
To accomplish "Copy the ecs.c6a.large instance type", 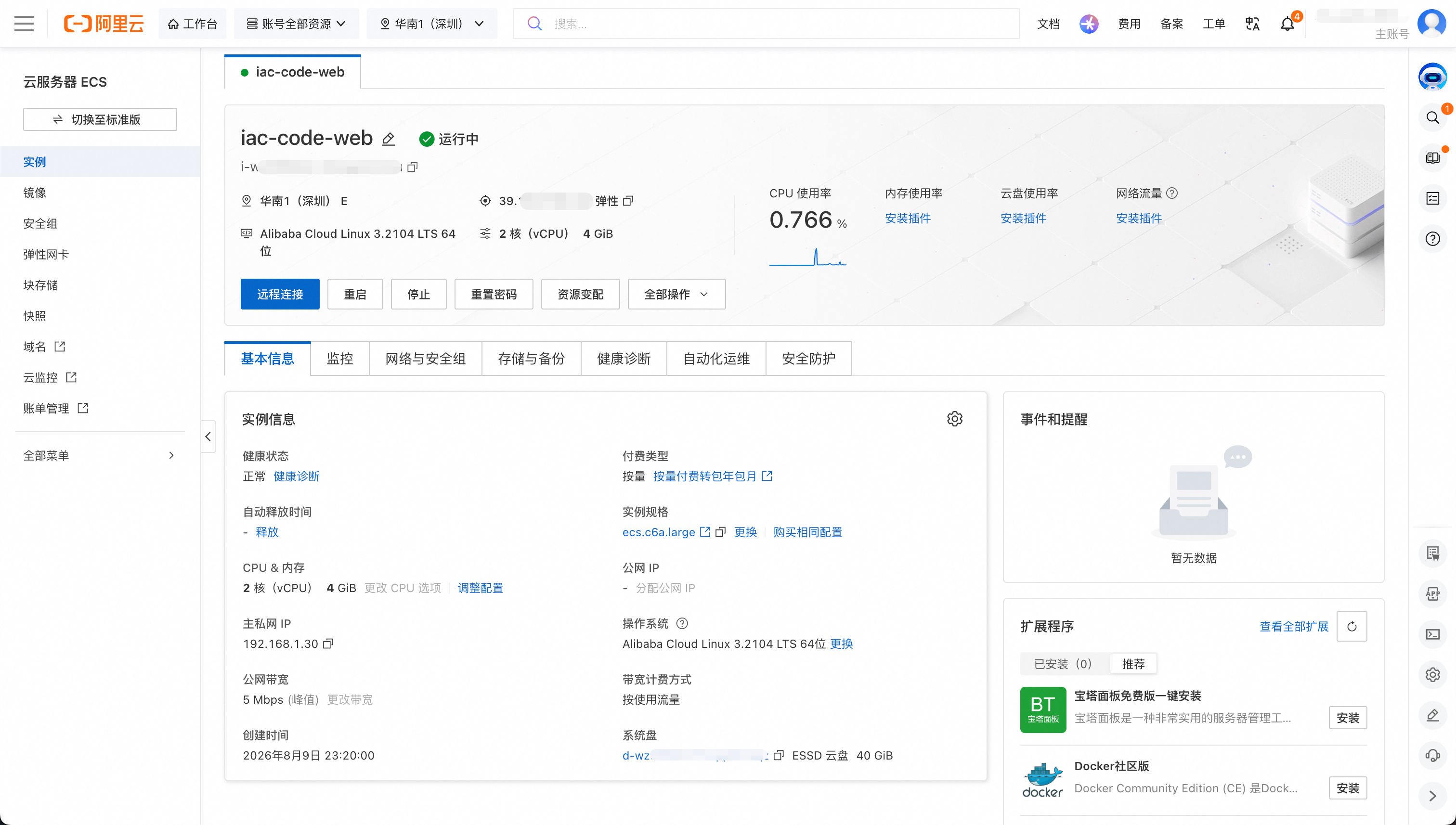I will coord(720,532).
